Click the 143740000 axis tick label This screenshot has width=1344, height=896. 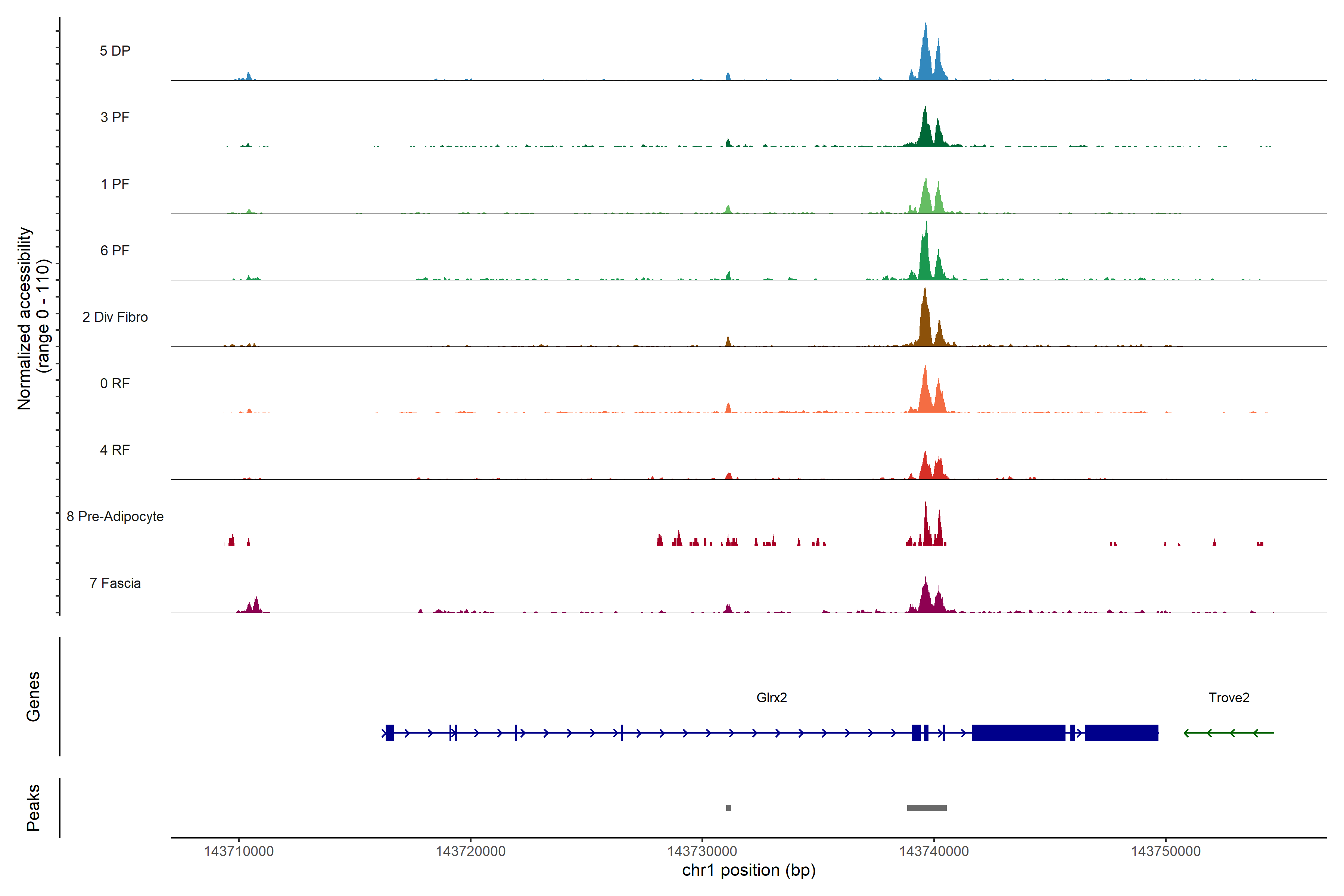[x=934, y=852]
